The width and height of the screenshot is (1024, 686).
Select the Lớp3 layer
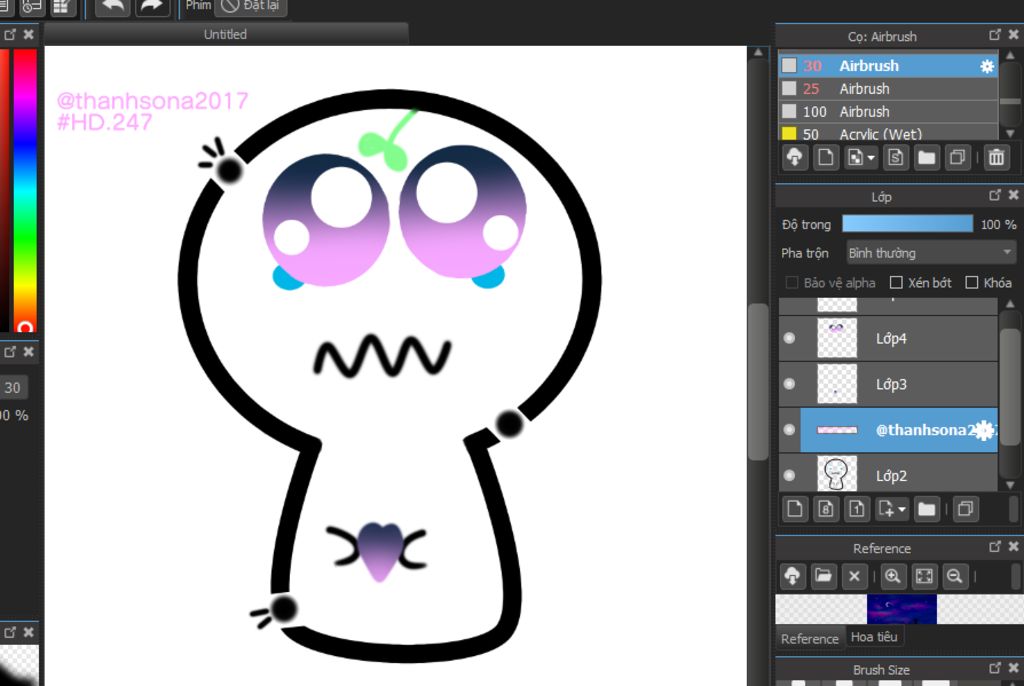pos(888,384)
